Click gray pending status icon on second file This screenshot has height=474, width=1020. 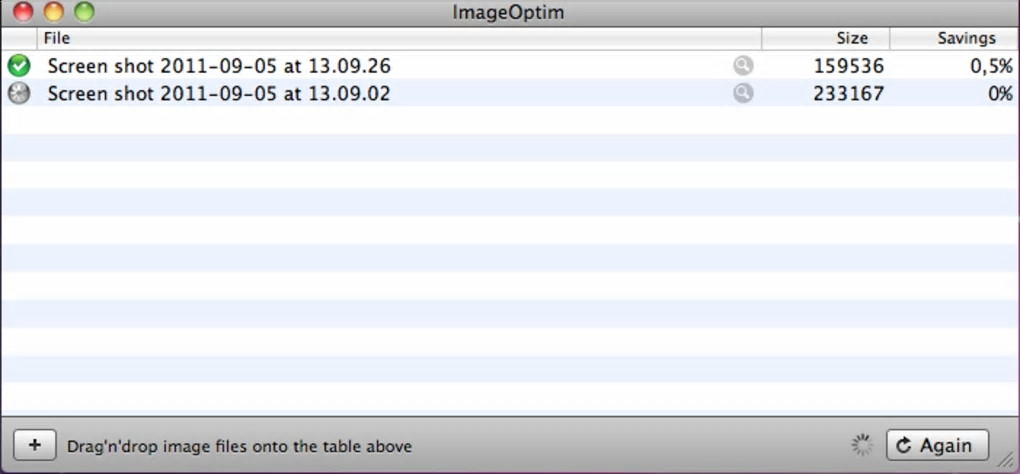[x=19, y=94]
